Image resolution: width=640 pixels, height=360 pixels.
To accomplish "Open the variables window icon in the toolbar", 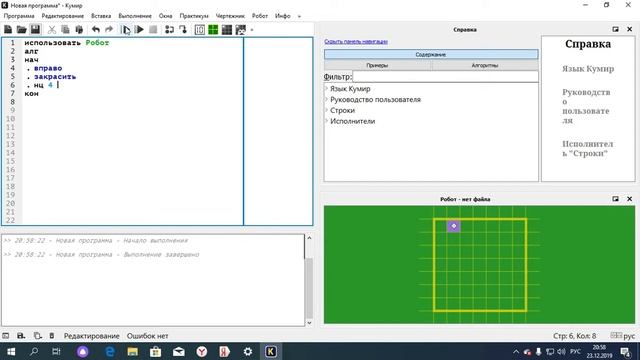I will tap(200, 29).
